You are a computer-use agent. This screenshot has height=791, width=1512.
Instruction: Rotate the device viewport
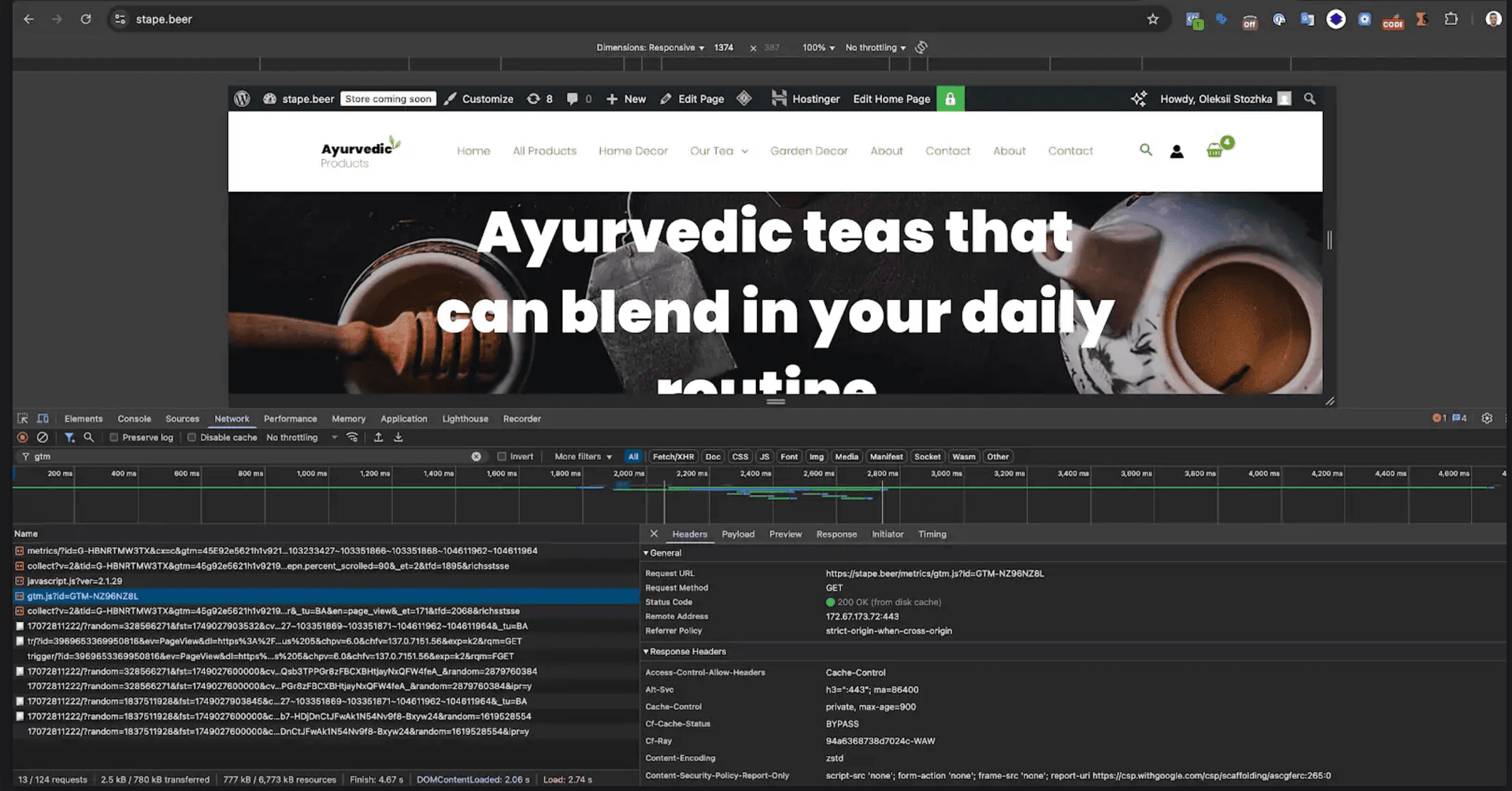tap(921, 47)
